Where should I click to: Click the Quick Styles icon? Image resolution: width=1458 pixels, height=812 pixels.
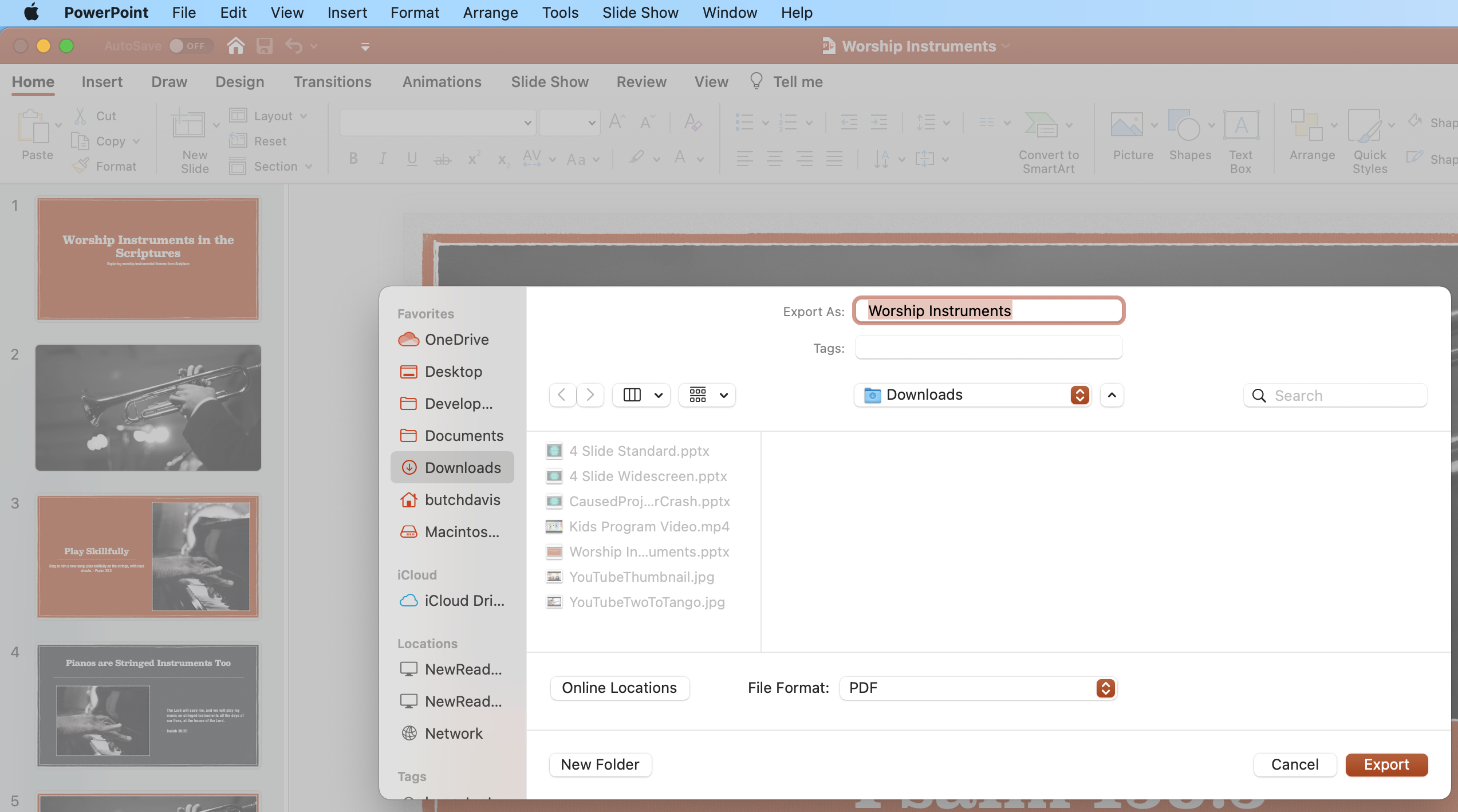click(x=1365, y=125)
